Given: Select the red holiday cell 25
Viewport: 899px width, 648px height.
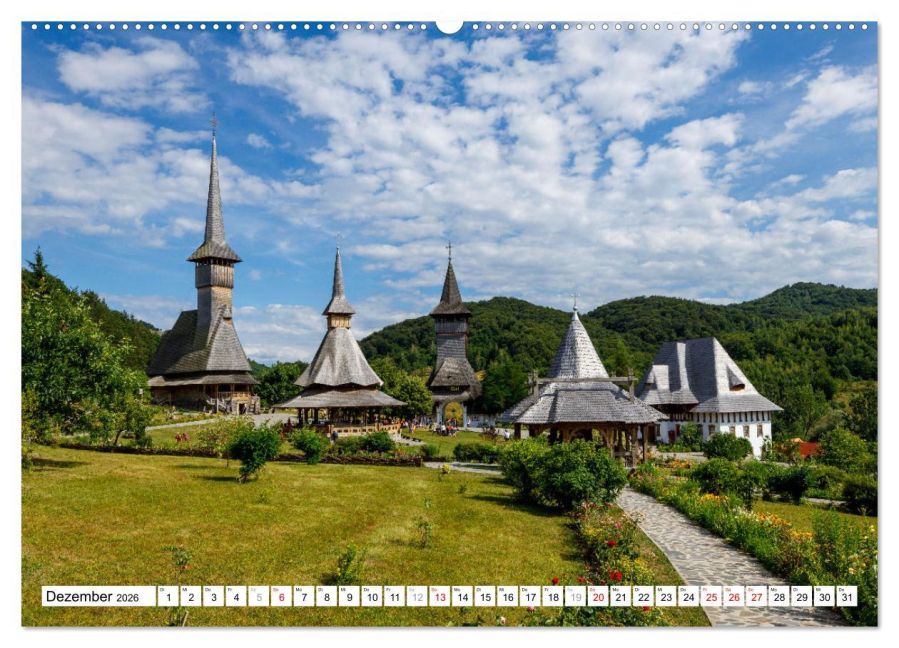Looking at the screenshot, I should (712, 596).
